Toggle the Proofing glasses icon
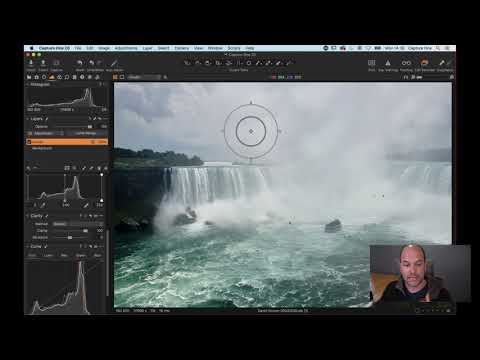 [406, 63]
